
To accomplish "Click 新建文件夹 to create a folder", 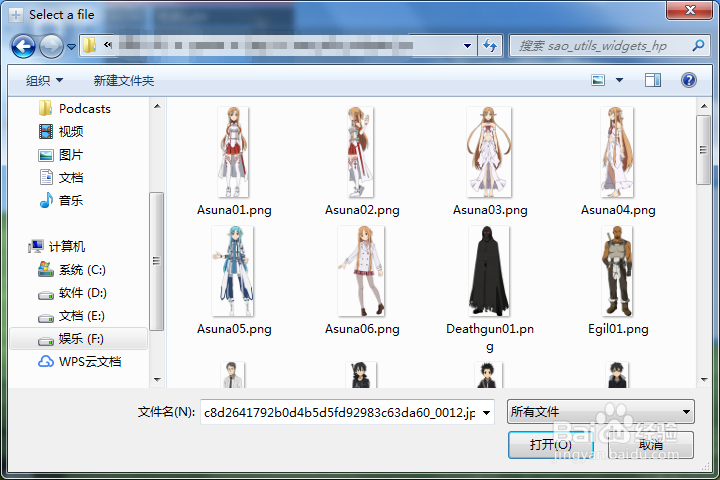I will pos(124,81).
